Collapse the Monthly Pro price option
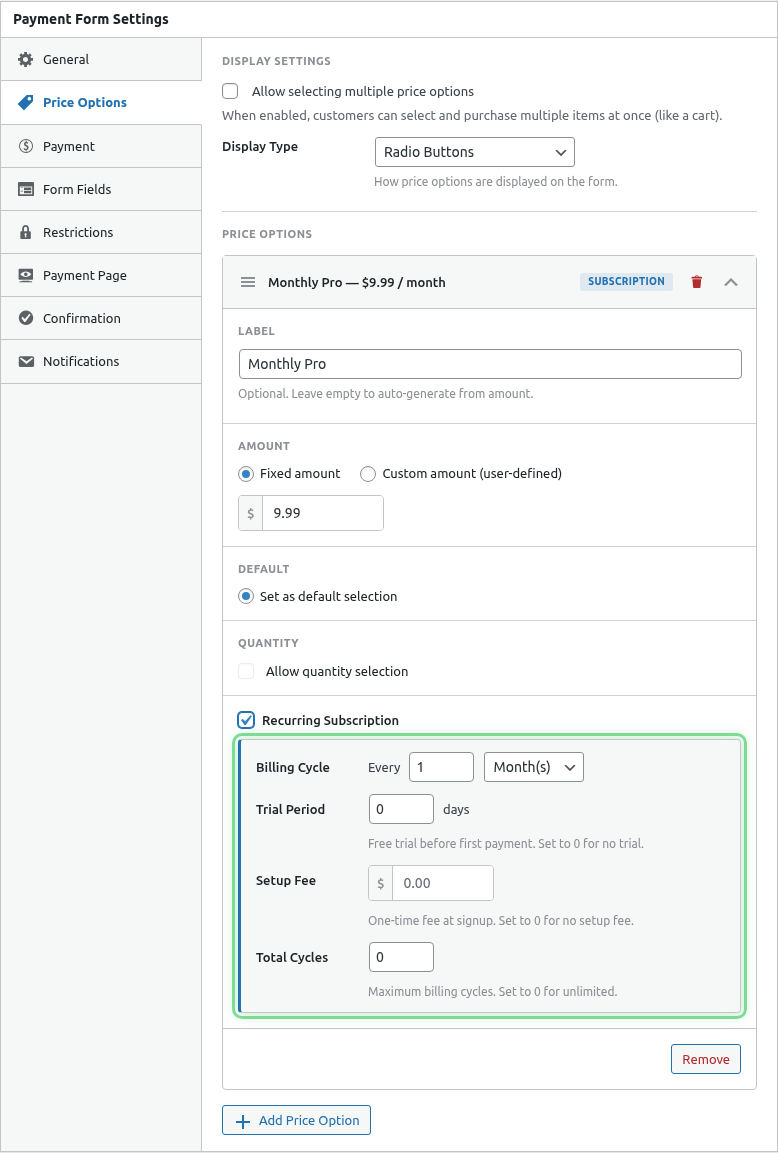 tap(731, 281)
